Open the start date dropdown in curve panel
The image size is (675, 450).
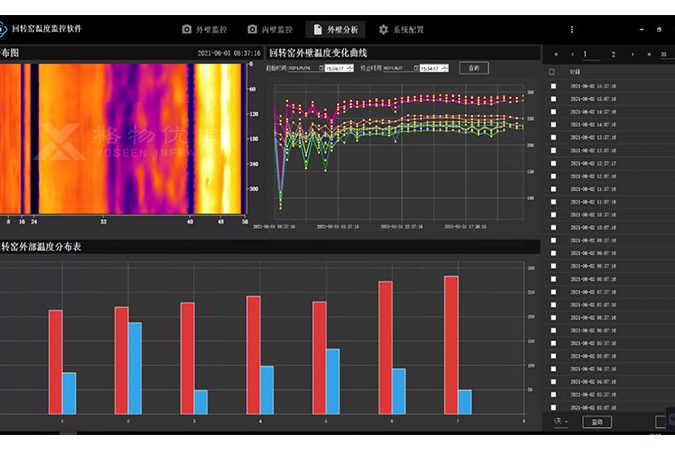click(x=318, y=69)
